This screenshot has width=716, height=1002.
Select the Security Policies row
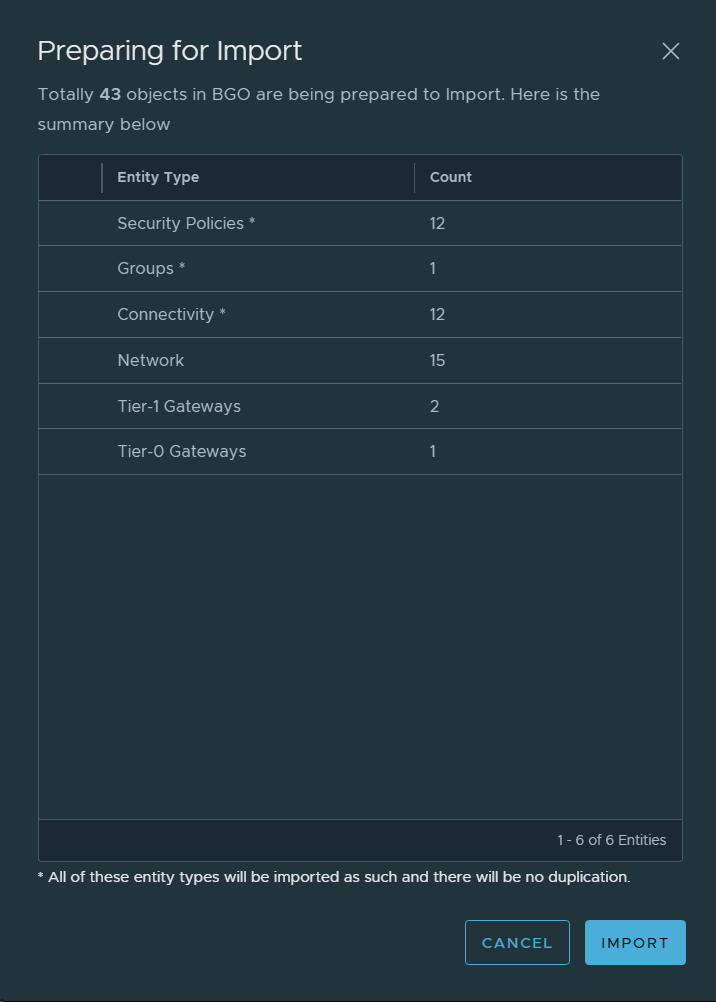186,223
